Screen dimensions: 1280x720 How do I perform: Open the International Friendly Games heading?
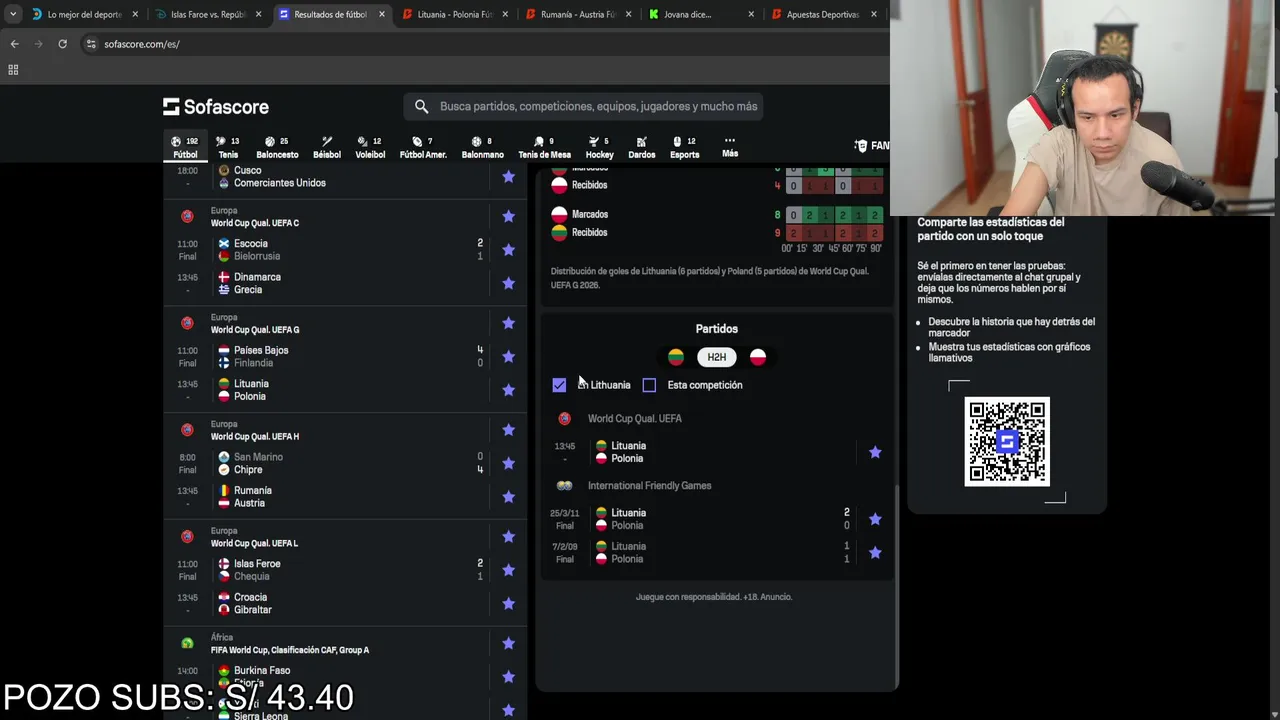(649, 486)
